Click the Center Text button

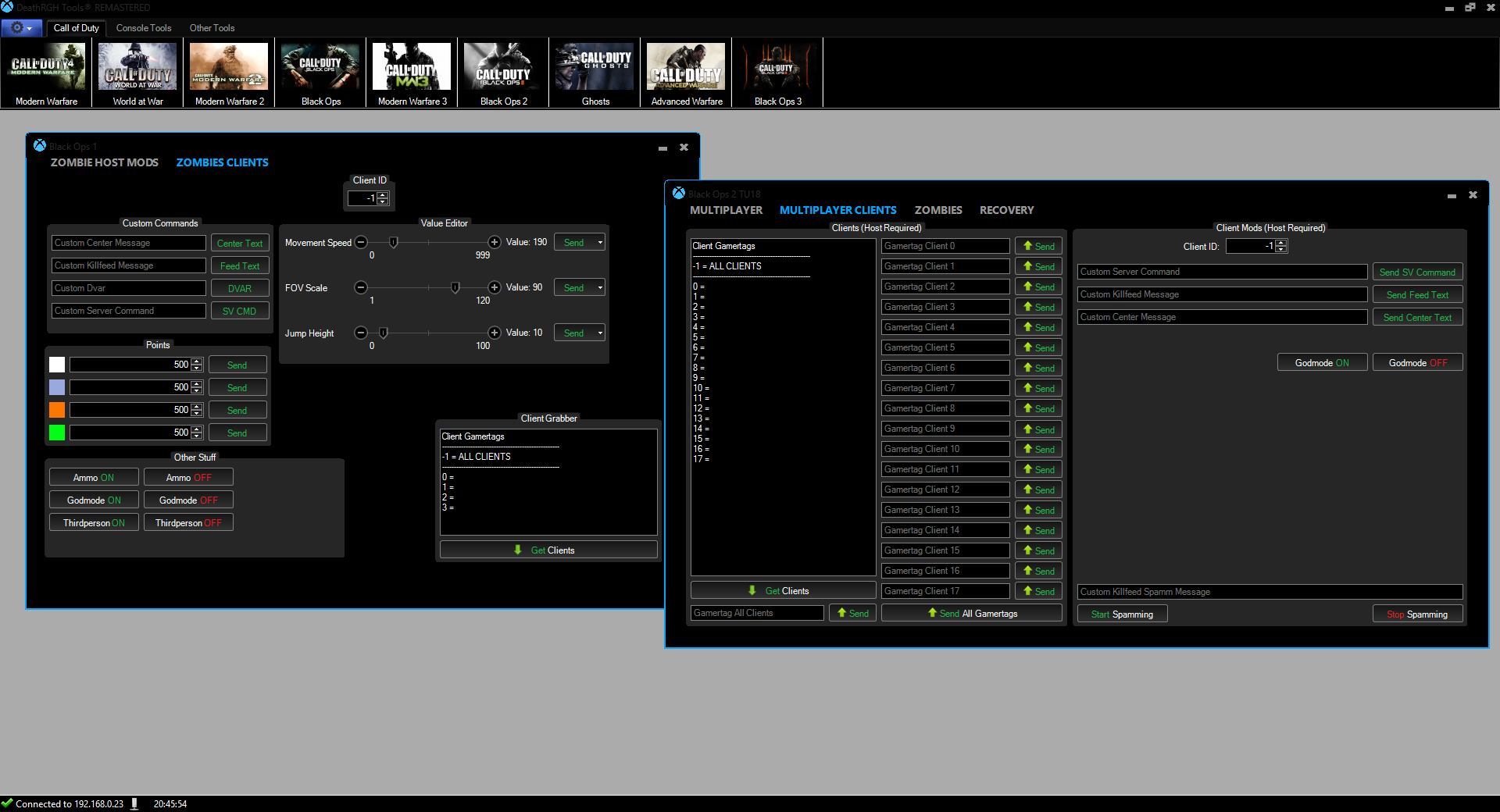(x=240, y=244)
